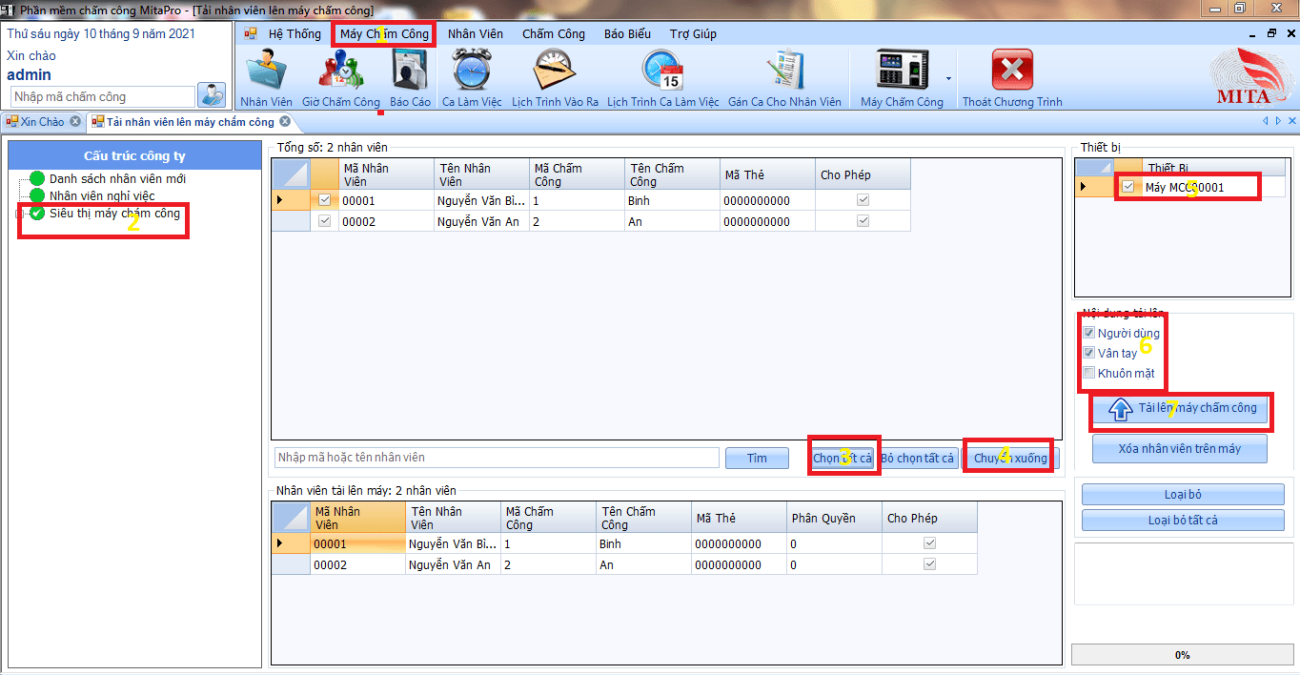Open the Báo Cáo toolbar icon
Image resolution: width=1300 pixels, height=675 pixels.
click(x=410, y=78)
